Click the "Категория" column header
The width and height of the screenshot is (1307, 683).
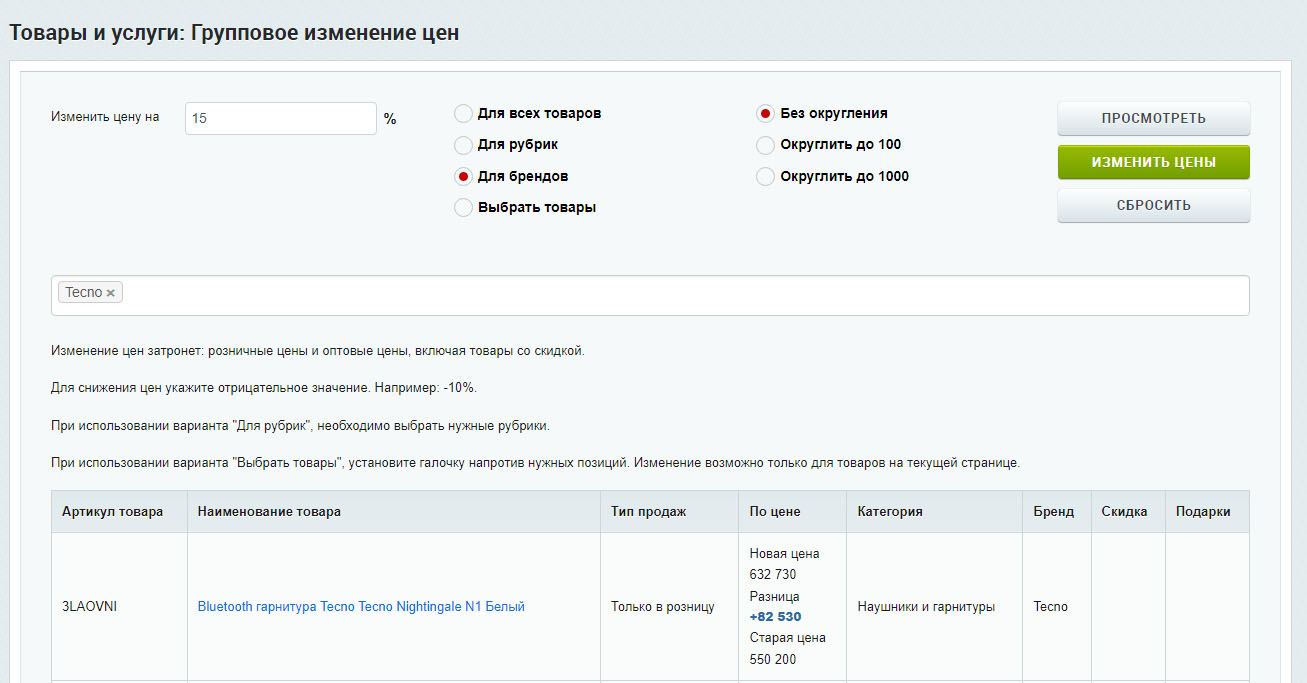(890, 512)
